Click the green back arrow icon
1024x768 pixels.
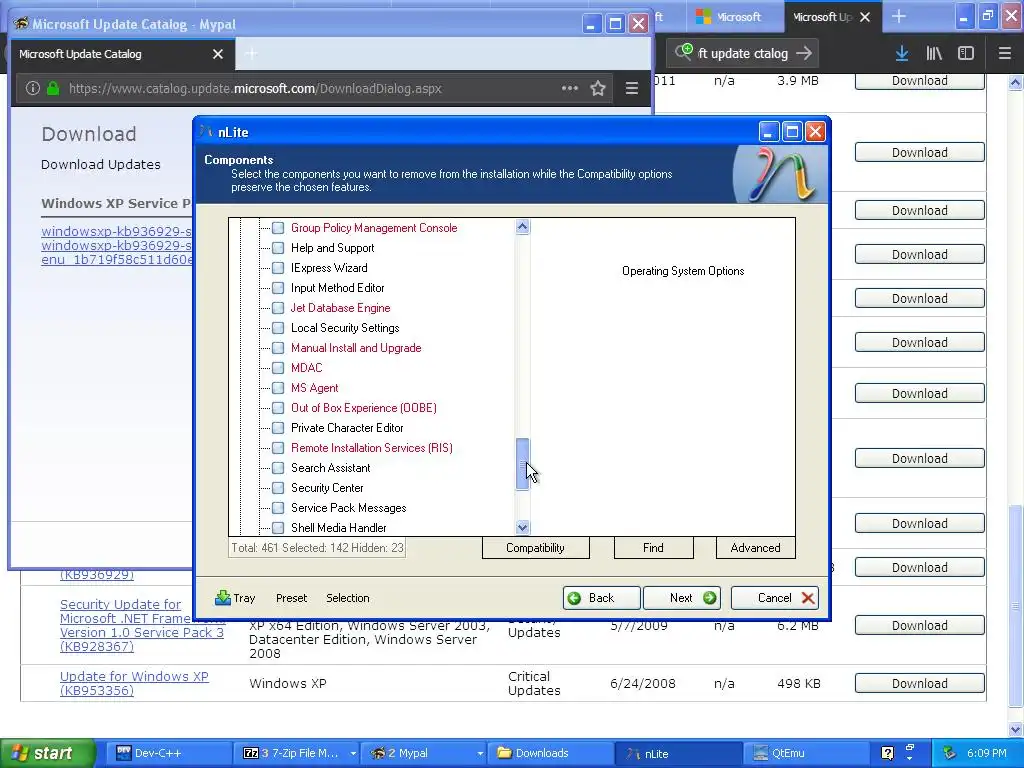tap(574, 598)
